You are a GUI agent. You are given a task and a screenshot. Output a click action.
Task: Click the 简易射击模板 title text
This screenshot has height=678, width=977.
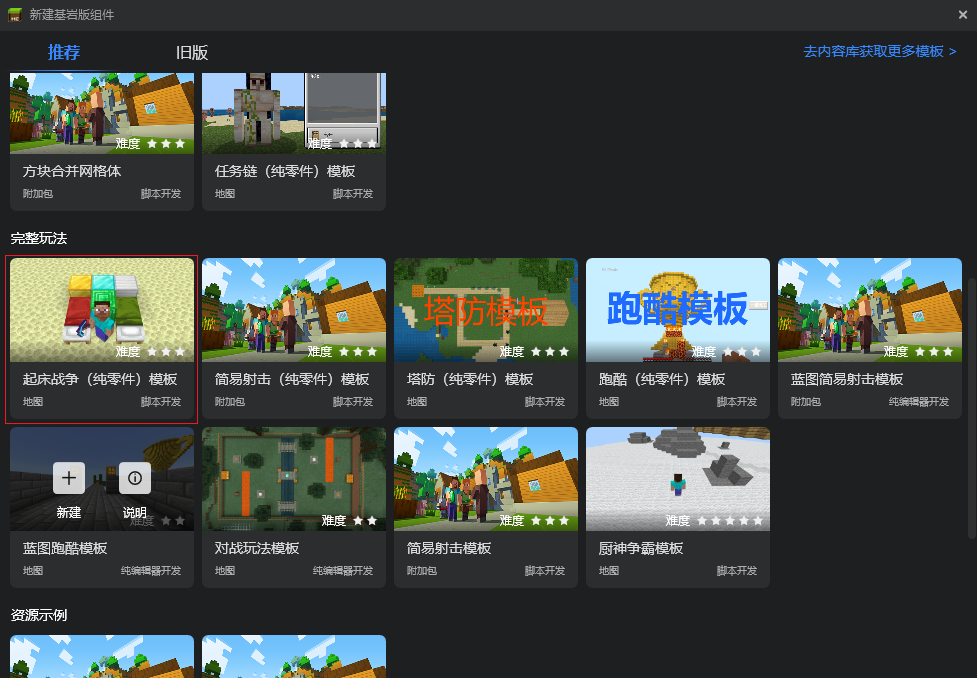[x=449, y=548]
